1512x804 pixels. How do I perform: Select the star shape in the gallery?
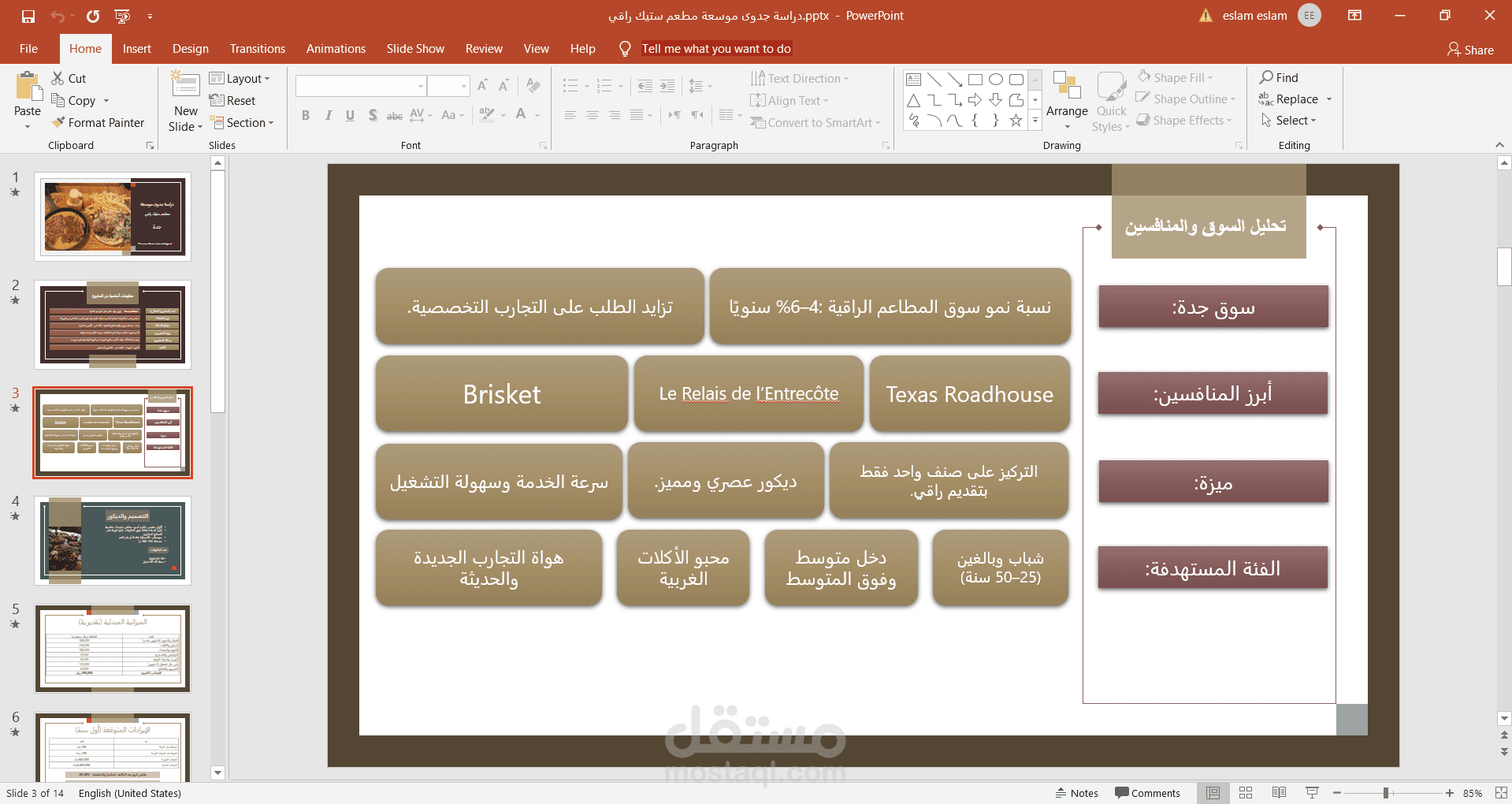point(1016,121)
